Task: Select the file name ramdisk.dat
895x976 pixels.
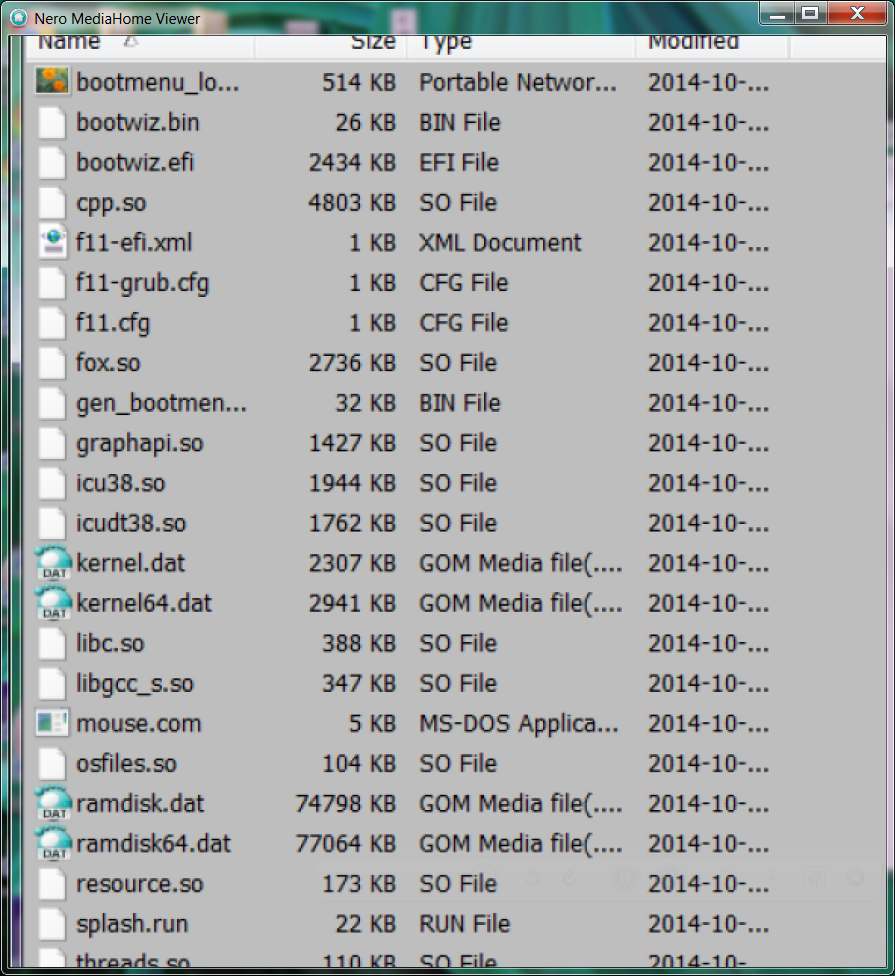Action: pos(140,804)
